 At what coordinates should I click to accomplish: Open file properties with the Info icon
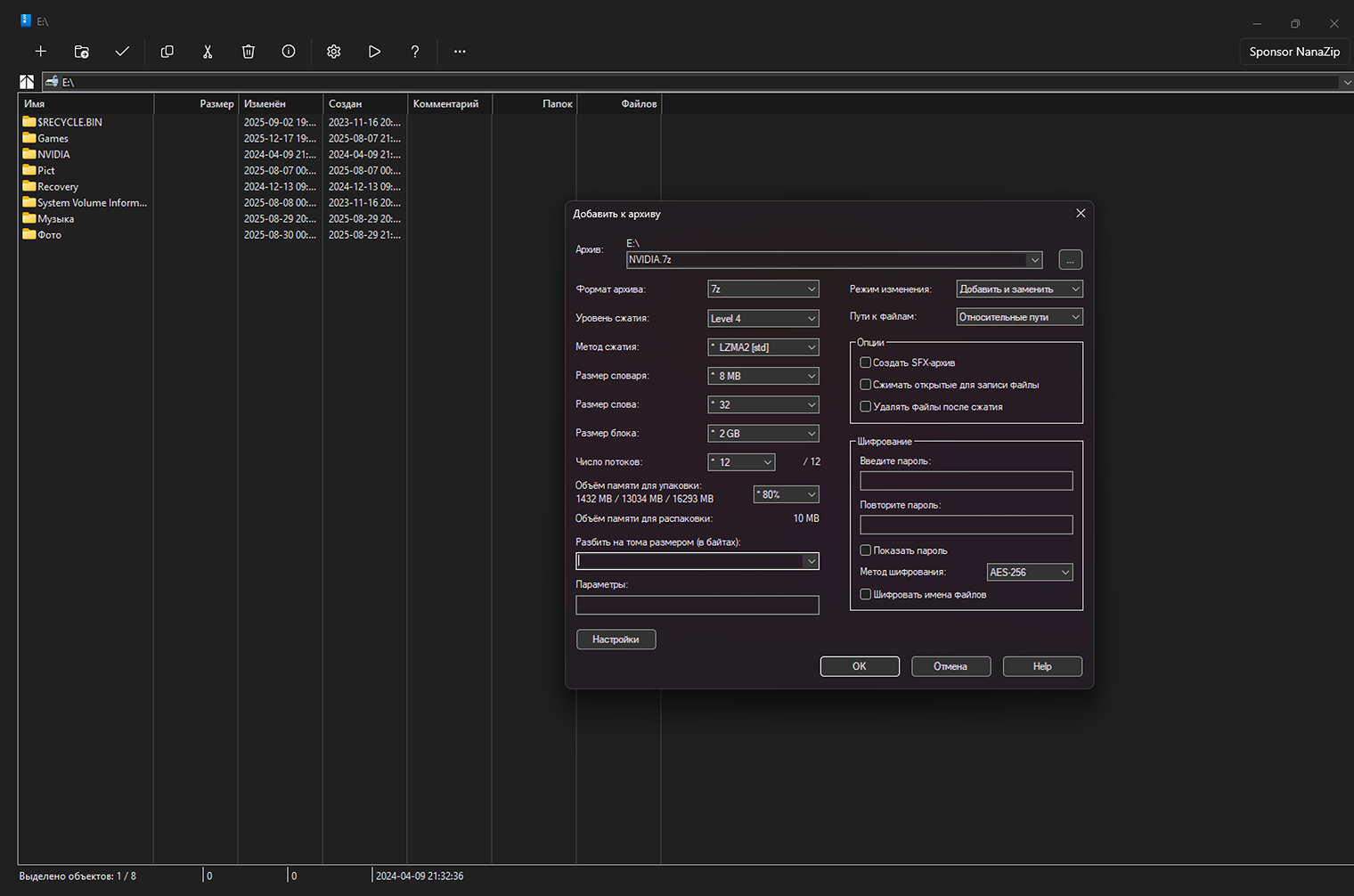[289, 52]
